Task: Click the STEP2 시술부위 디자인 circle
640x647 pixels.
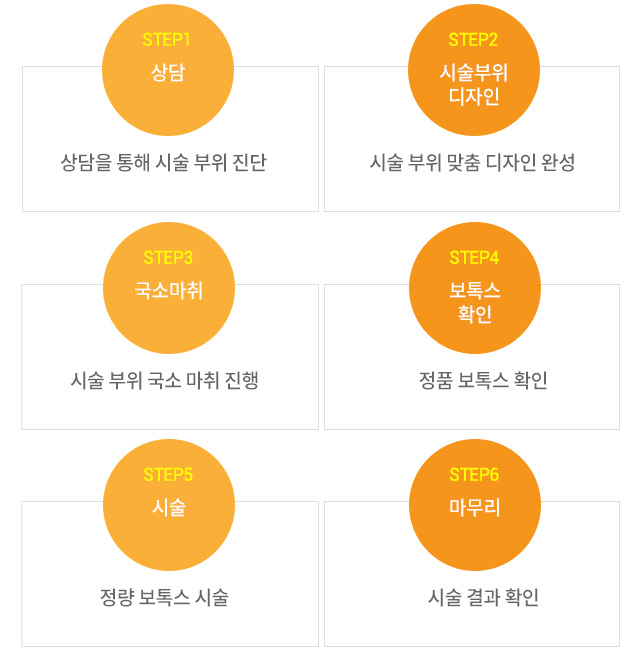Action: click(474, 70)
